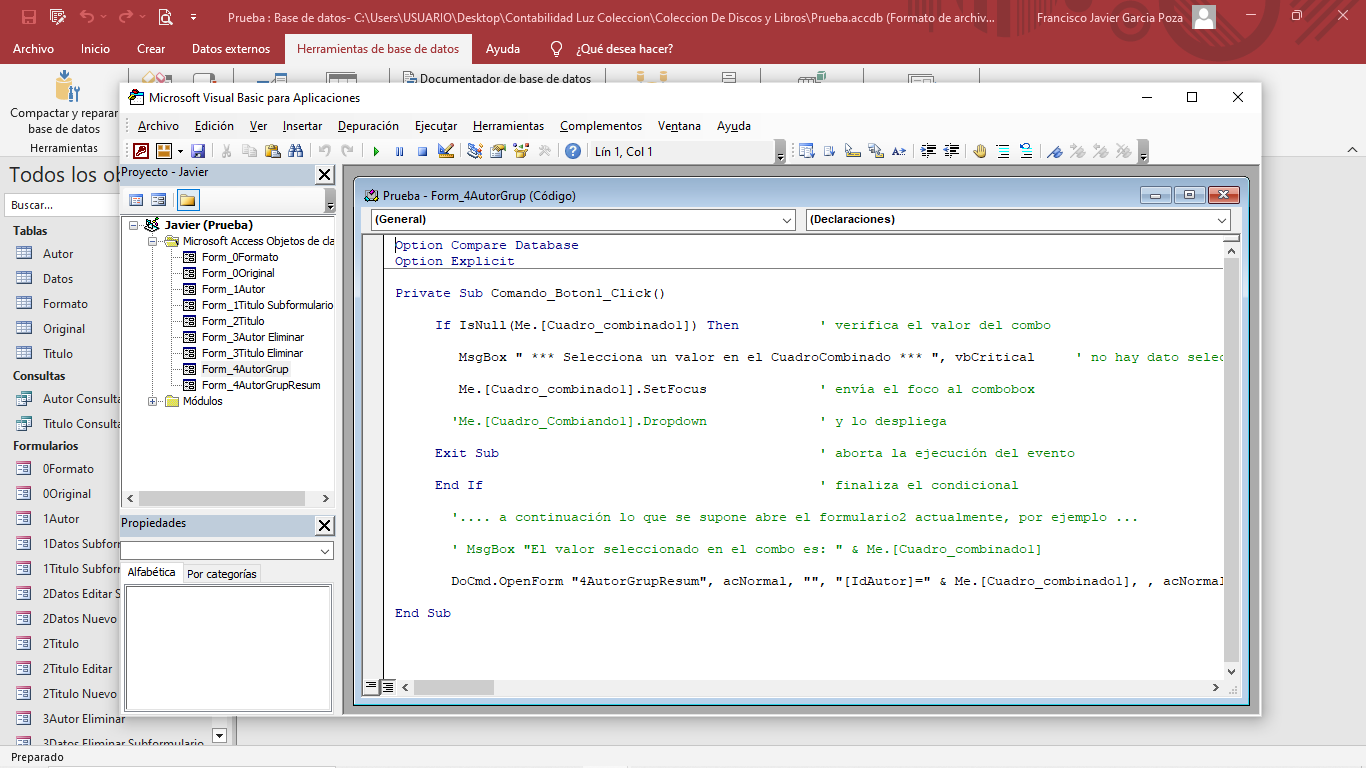Screen dimensions: 1366x768
Task: Click the Comment Block icon
Action: point(1003,151)
